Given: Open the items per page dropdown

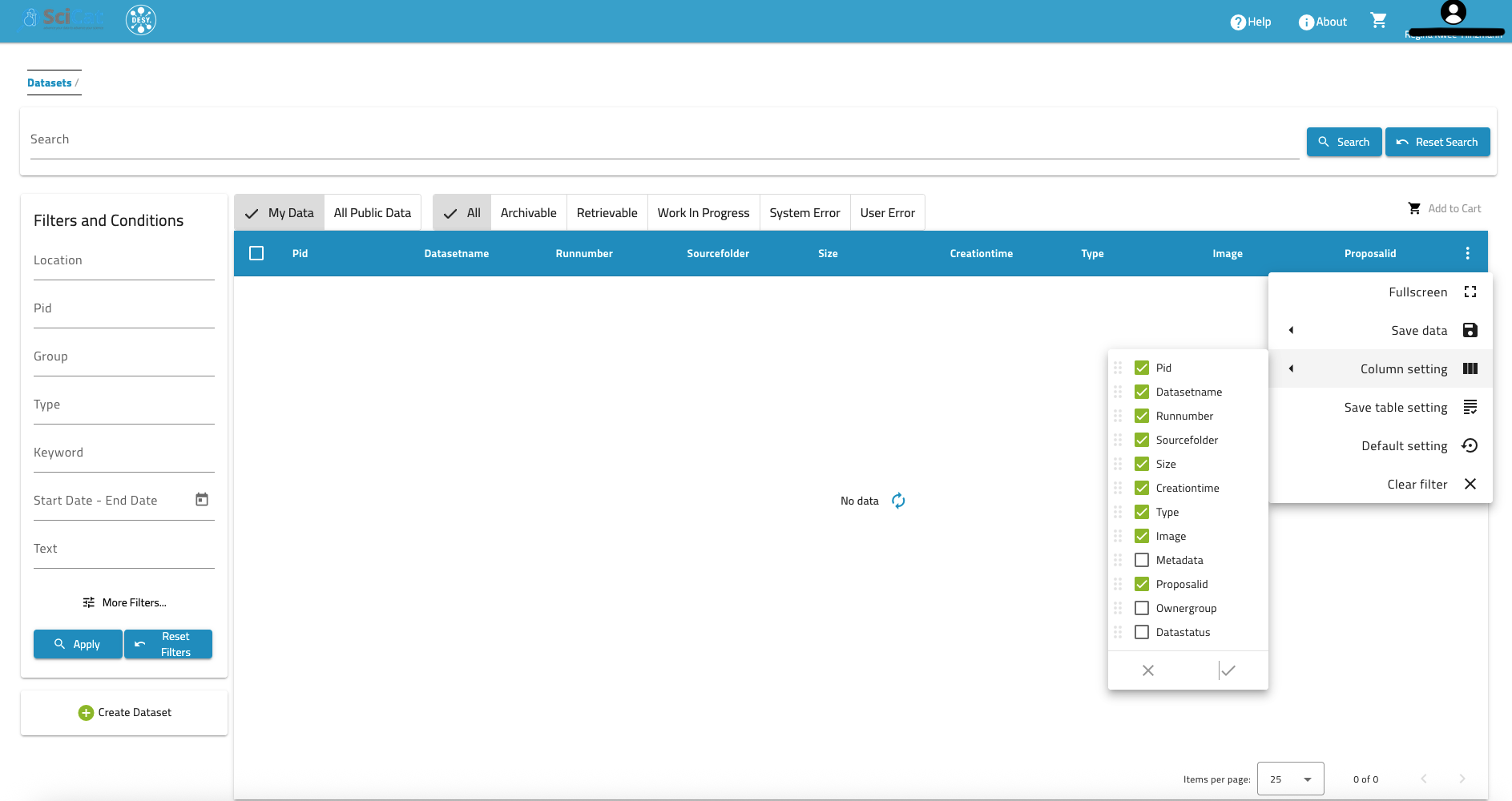Looking at the screenshot, I should click(x=1290, y=779).
